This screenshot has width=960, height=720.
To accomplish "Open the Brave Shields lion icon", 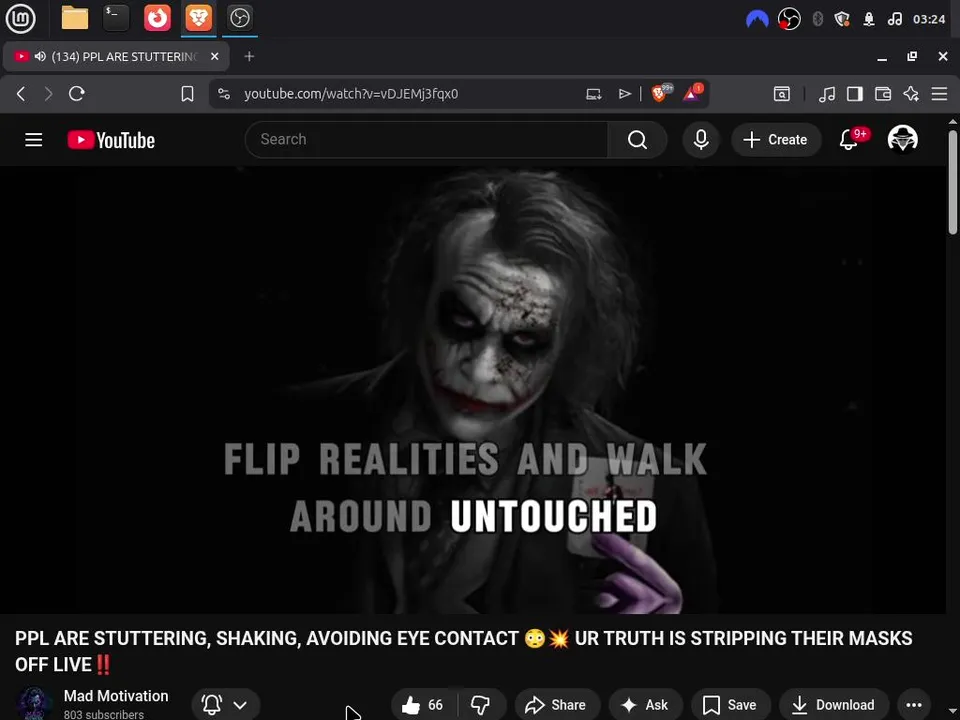I will tap(661, 93).
